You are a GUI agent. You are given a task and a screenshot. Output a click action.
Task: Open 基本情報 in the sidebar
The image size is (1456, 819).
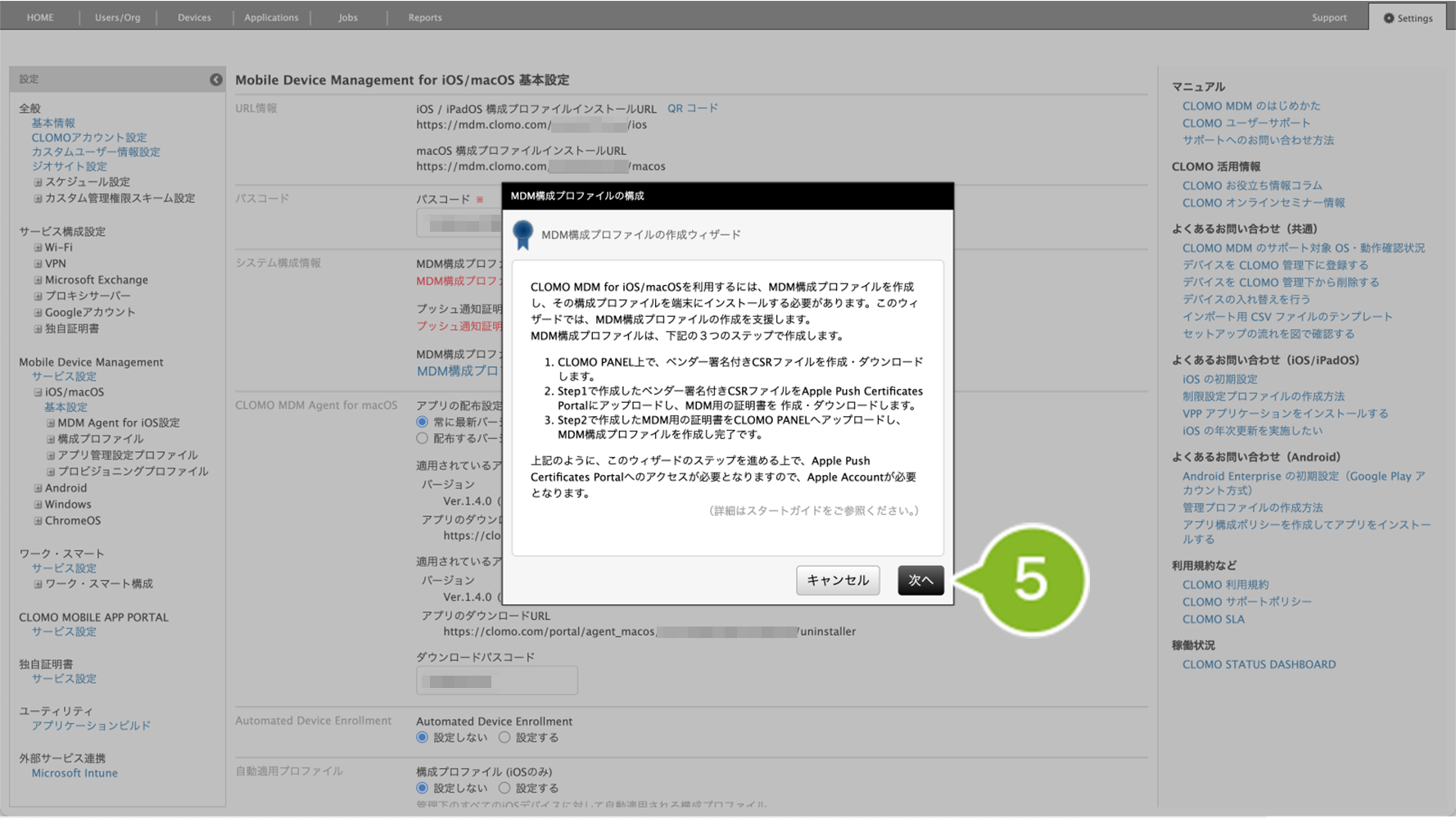tap(53, 123)
